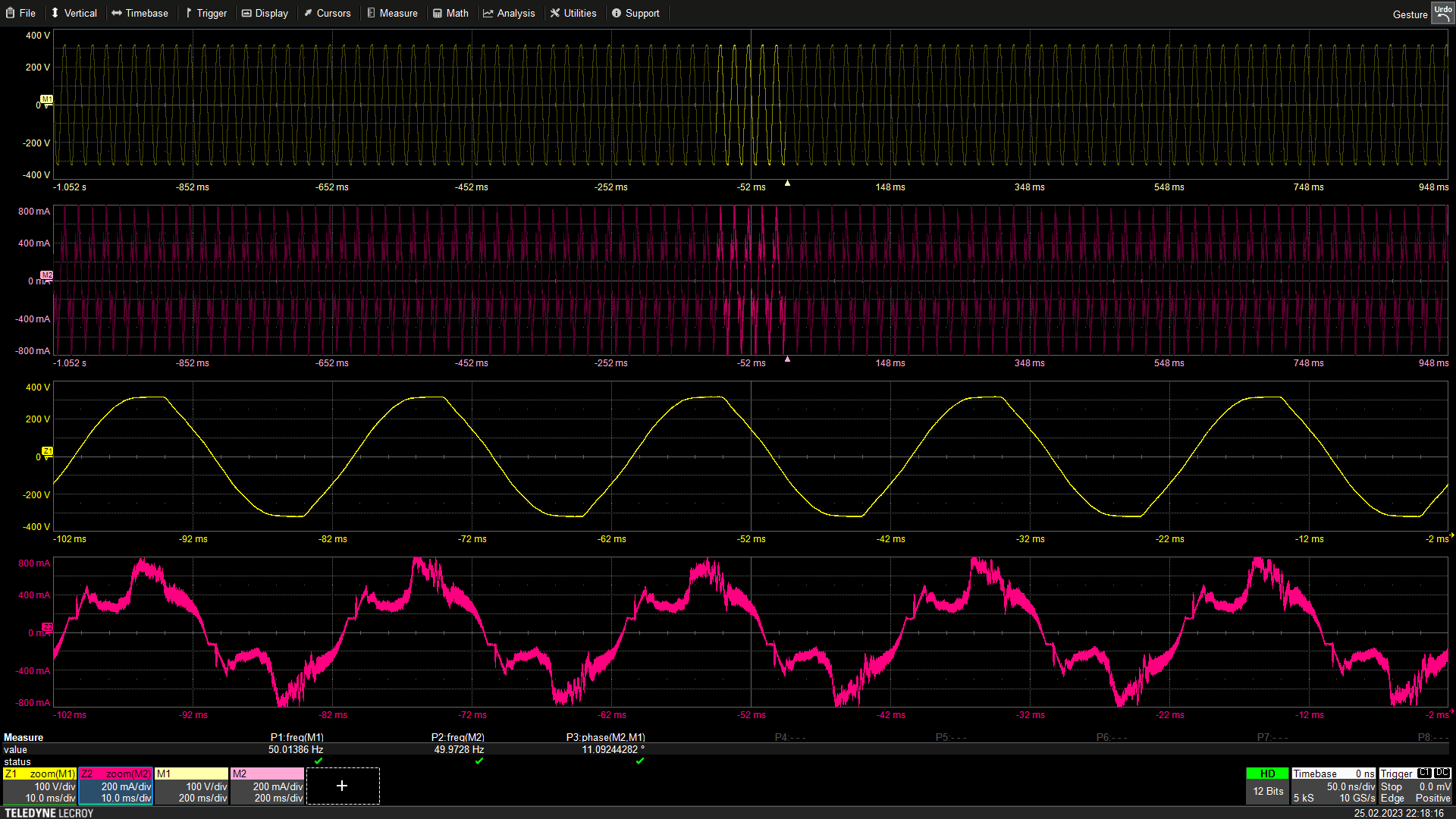
Task: Select the Z2 zoom(M2) descriptor box
Action: [115, 786]
